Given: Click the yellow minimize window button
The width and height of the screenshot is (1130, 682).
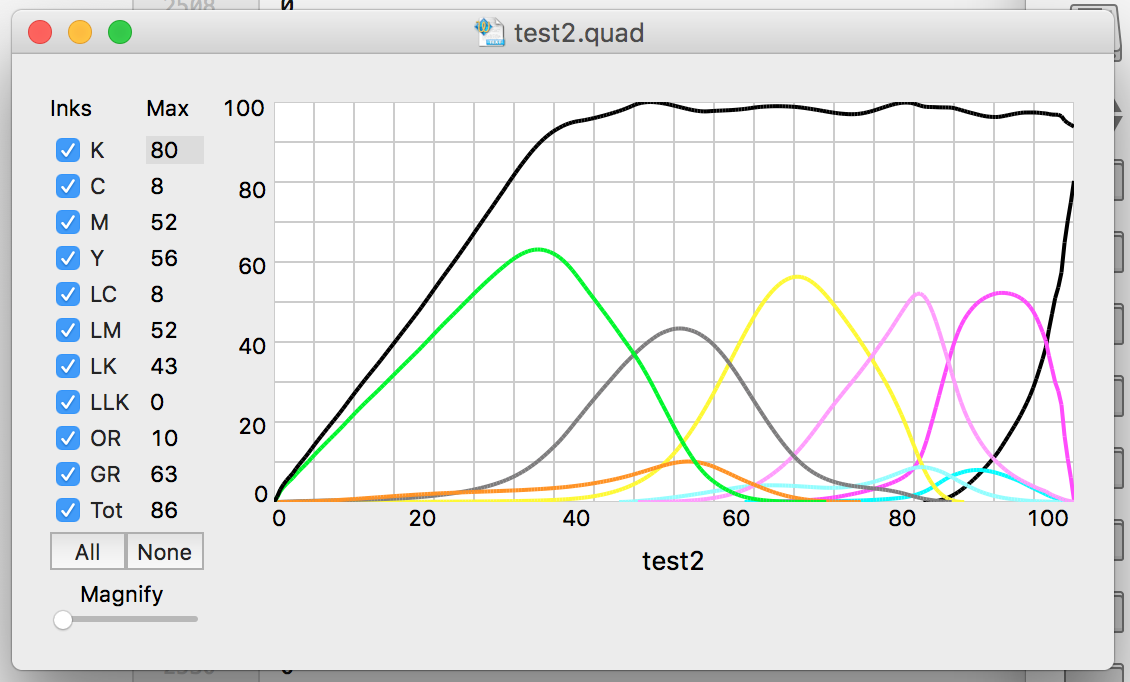Looking at the screenshot, I should 80,33.
